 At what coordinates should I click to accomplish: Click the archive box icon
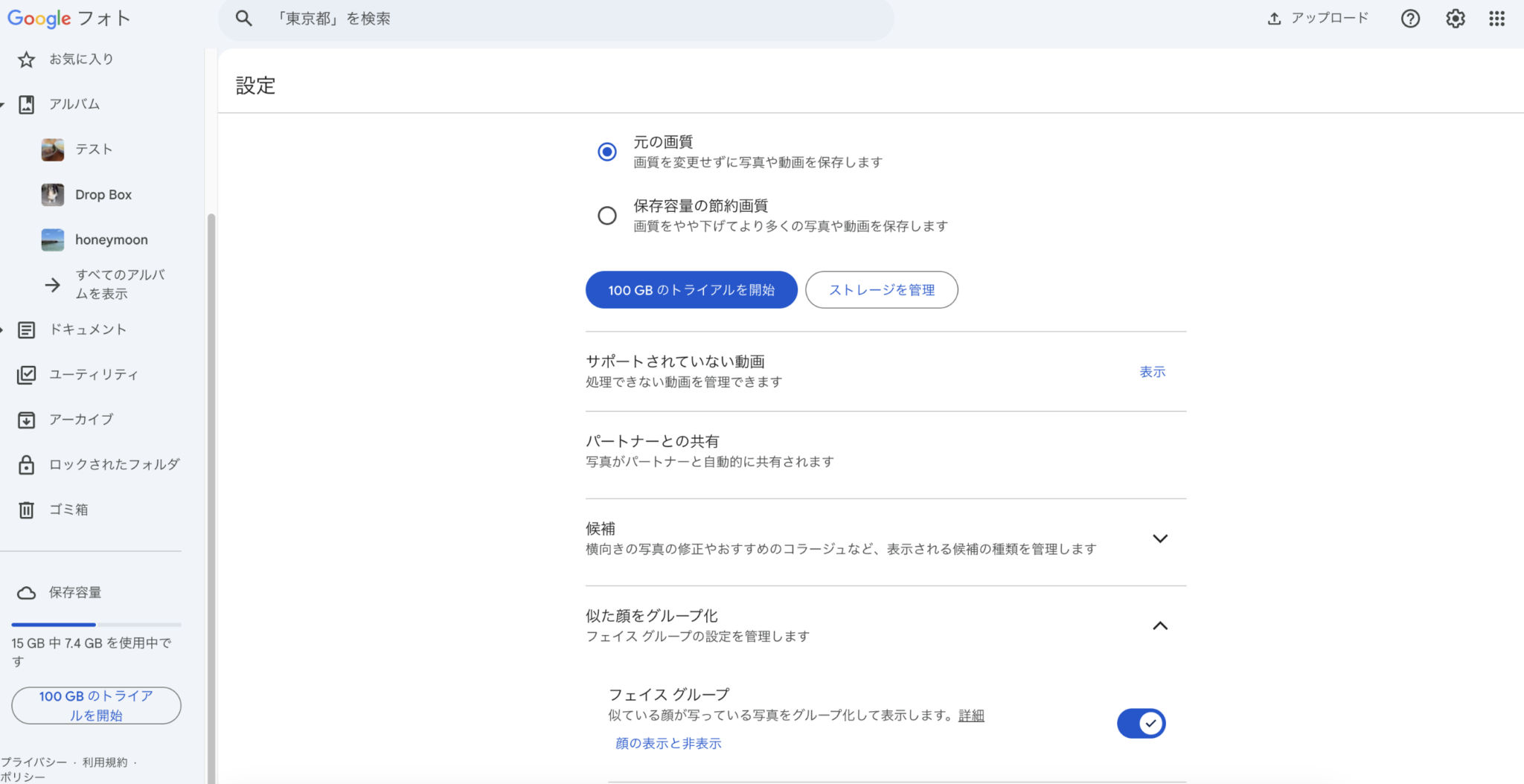tap(26, 420)
